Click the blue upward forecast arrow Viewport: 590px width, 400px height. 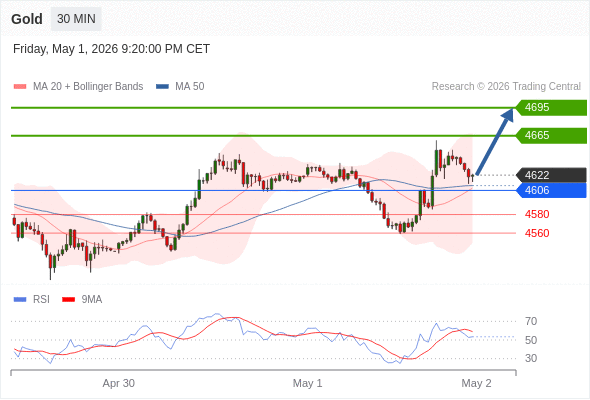click(x=494, y=141)
